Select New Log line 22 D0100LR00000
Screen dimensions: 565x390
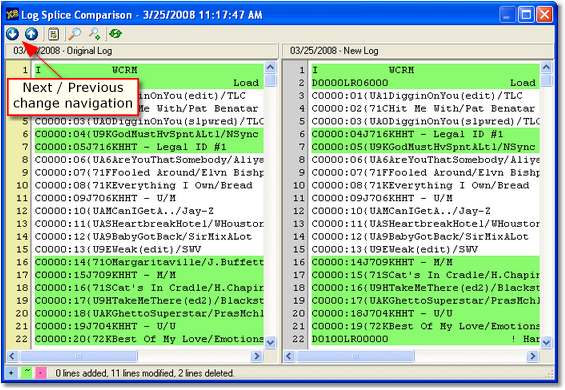pos(426,339)
